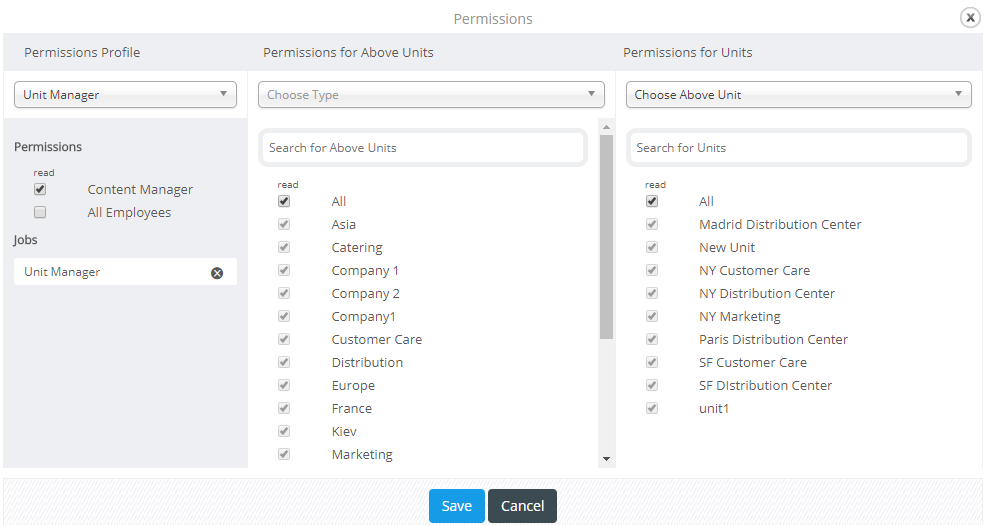Click the above units list scrollbar thumb
This screenshot has height=525, width=987.
click(606, 237)
